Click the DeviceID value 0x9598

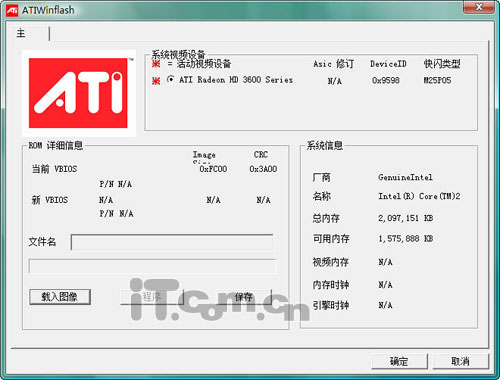pyautogui.click(x=386, y=80)
